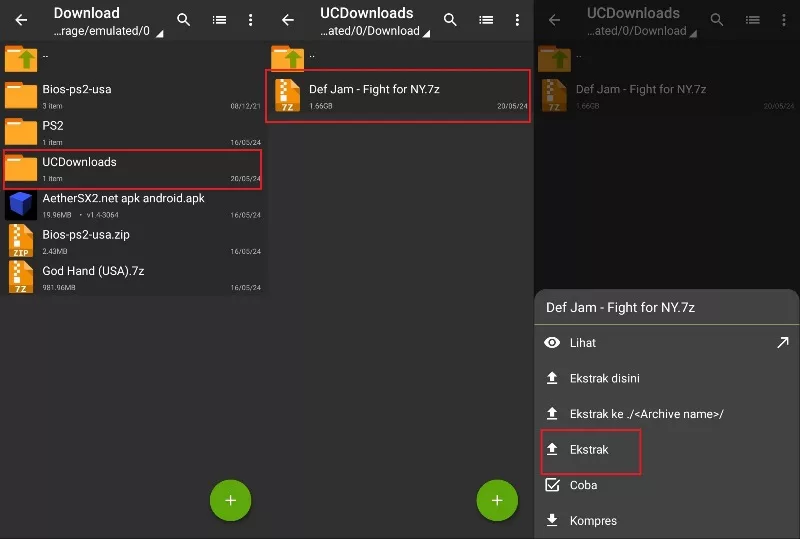
Task: Choose Kompres option
Action: tap(667, 521)
